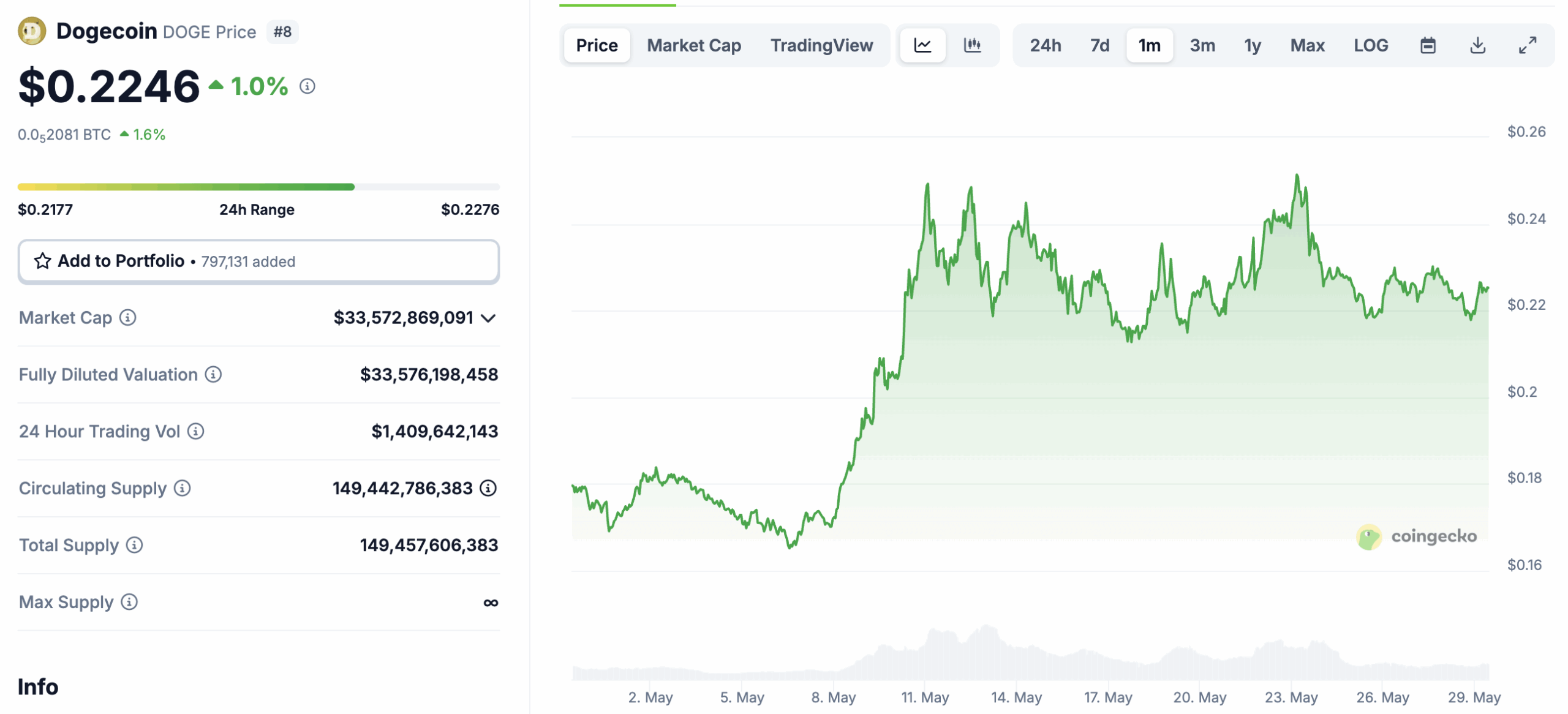The image size is (1568, 714).
Task: Enable the LOG scale toggle
Action: point(1371,45)
